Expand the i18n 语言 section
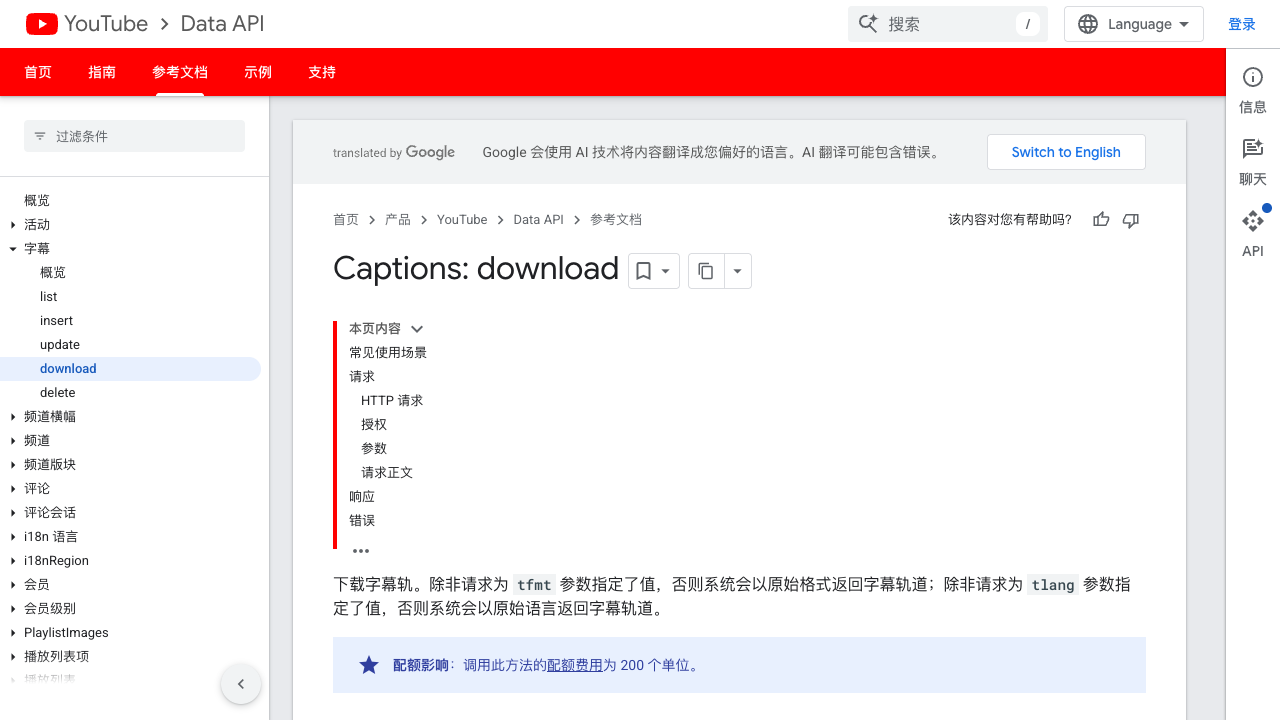Screen dimensions: 1280x720 click(x=13, y=537)
